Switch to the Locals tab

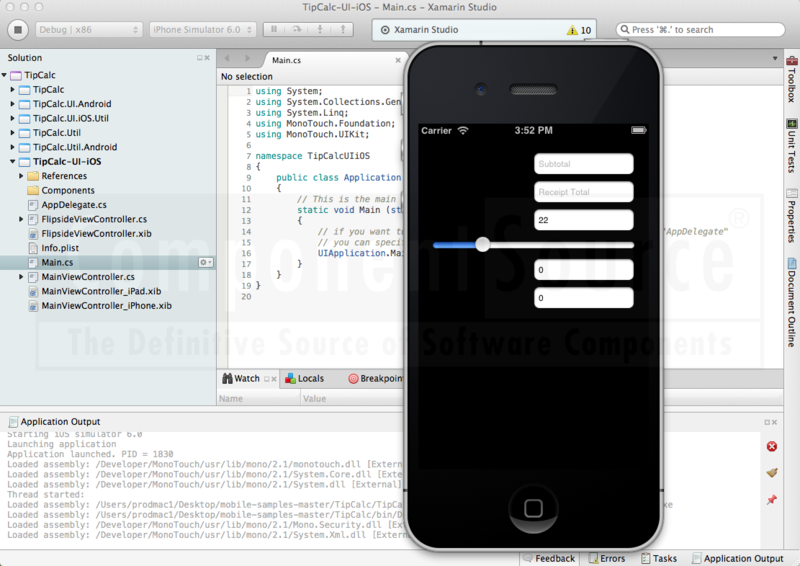coord(305,379)
